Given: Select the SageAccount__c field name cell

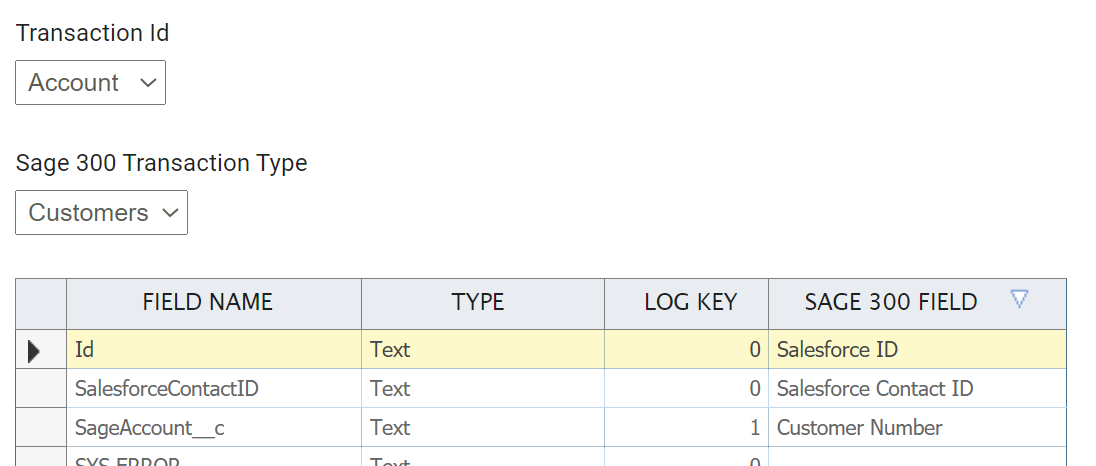Looking at the screenshot, I should pos(213,428).
